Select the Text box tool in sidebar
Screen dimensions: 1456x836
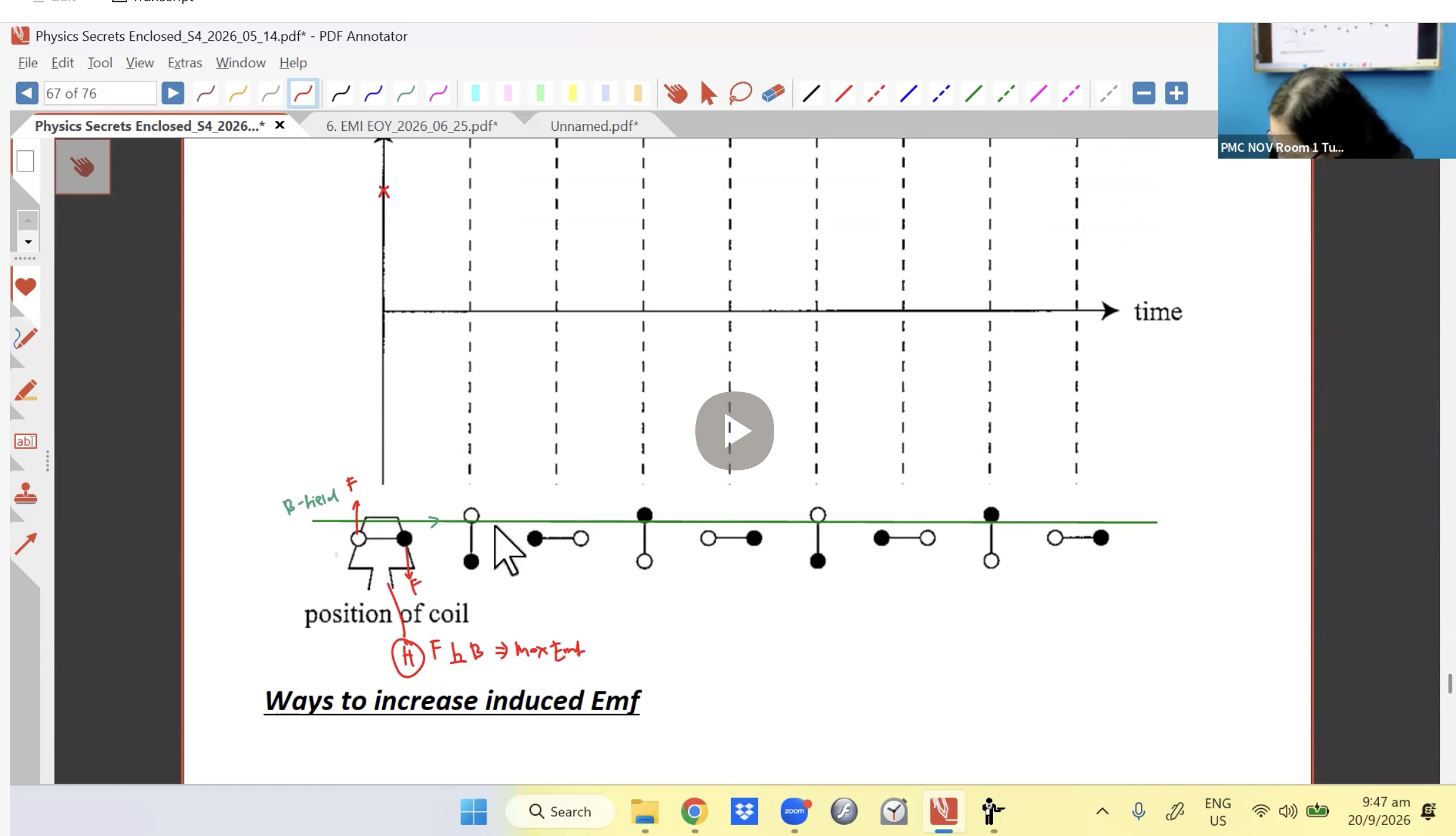[x=25, y=441]
